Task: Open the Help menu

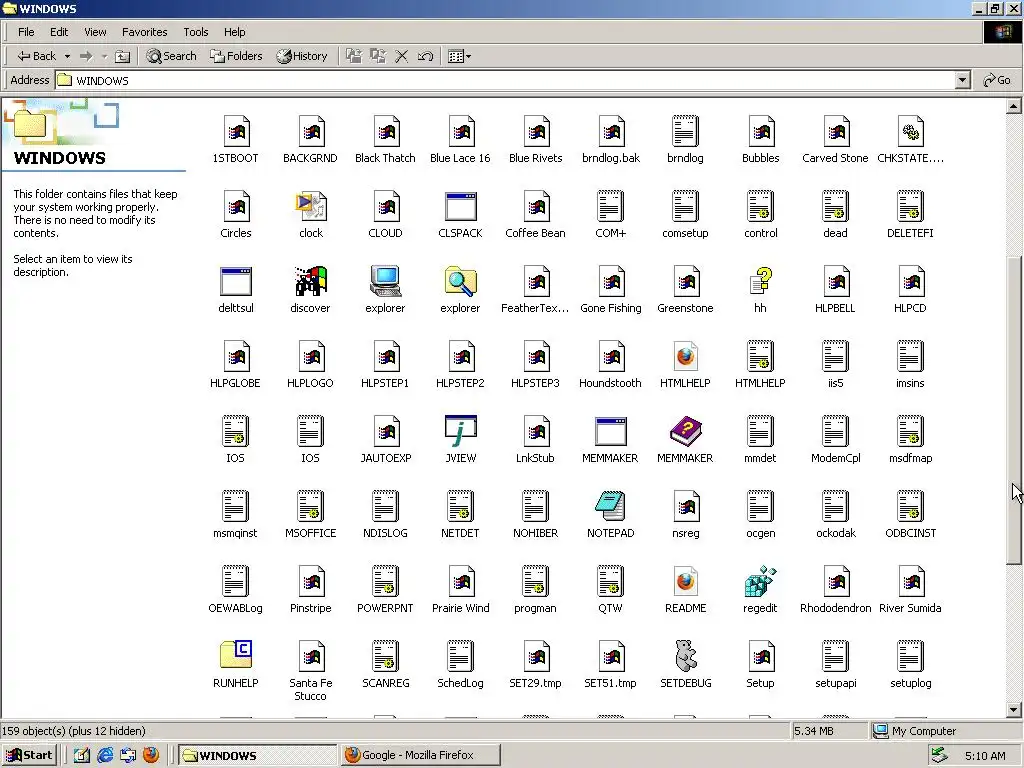Action: click(x=234, y=32)
